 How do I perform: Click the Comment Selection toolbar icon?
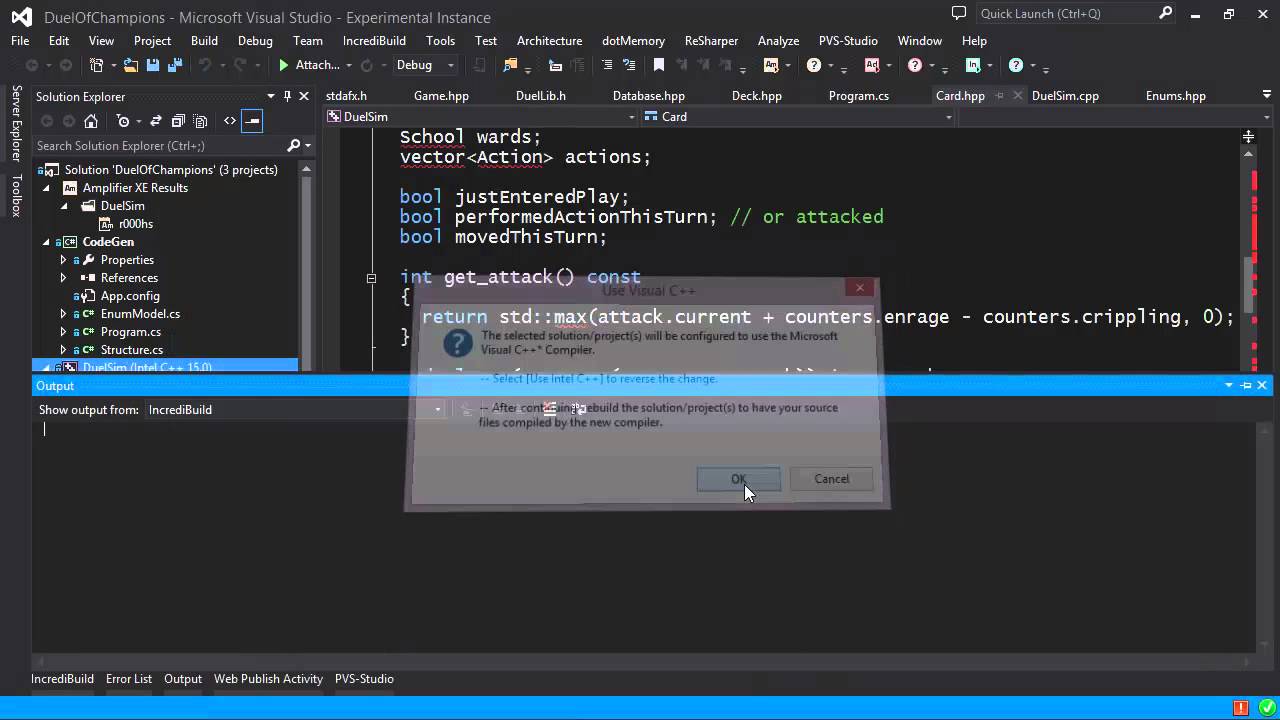click(606, 65)
